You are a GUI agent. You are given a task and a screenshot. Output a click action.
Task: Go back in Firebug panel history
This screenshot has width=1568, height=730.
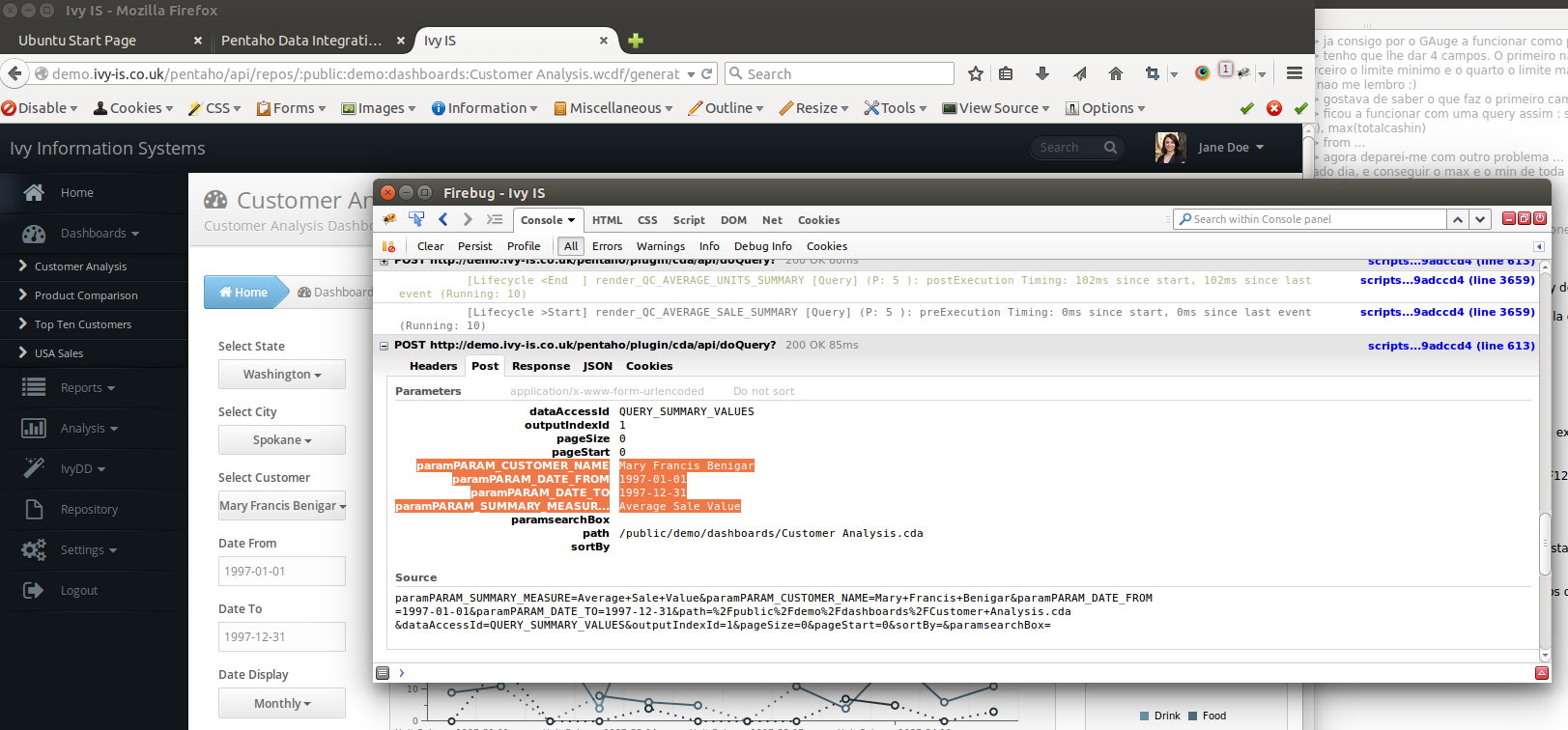pyautogui.click(x=443, y=219)
